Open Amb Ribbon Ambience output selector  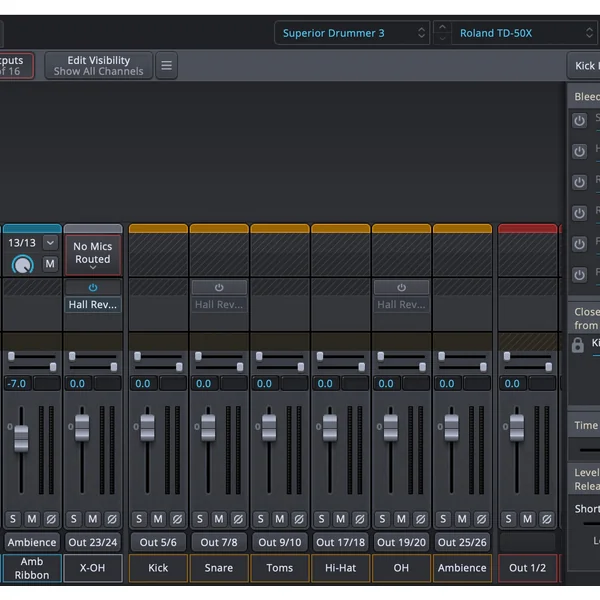coord(32,542)
